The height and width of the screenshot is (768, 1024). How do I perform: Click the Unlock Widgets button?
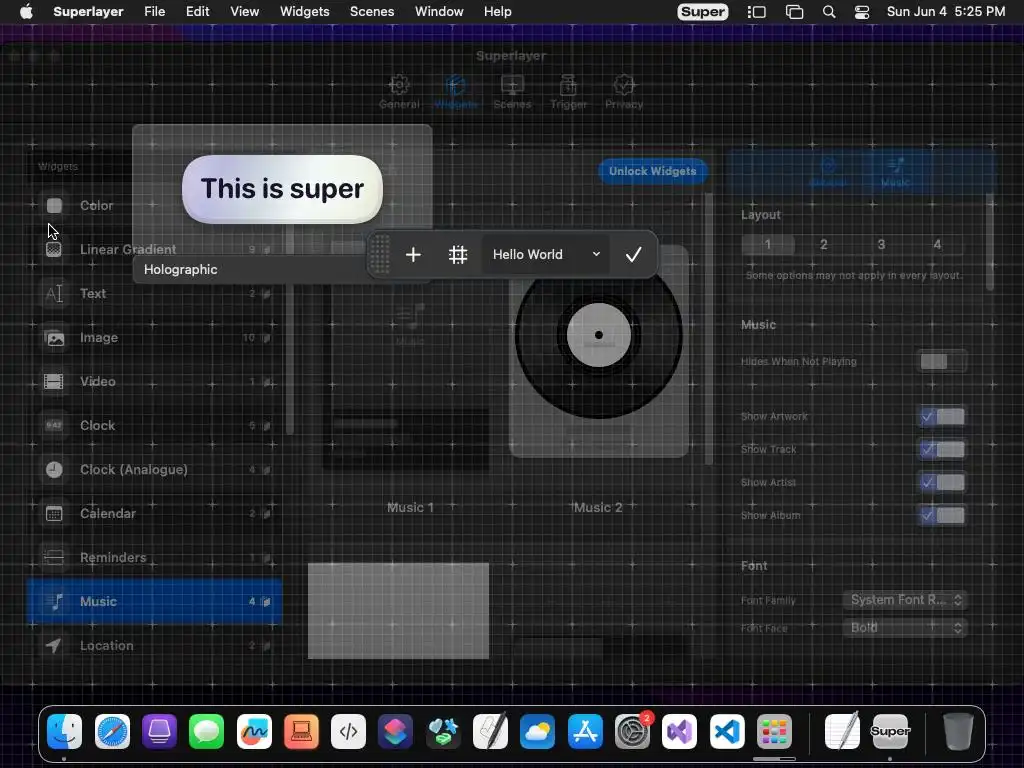tap(652, 171)
